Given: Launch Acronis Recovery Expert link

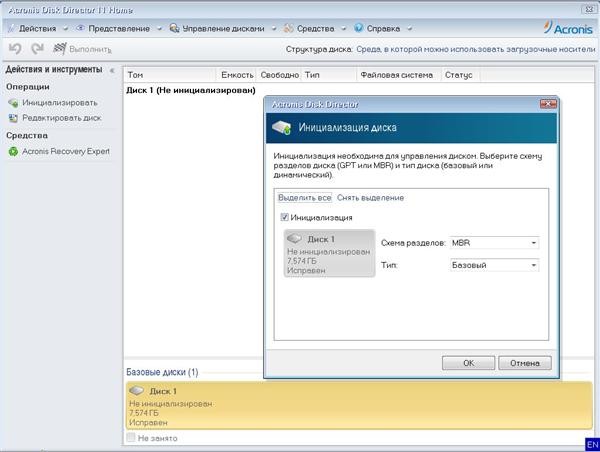Looking at the screenshot, I should (x=66, y=152).
